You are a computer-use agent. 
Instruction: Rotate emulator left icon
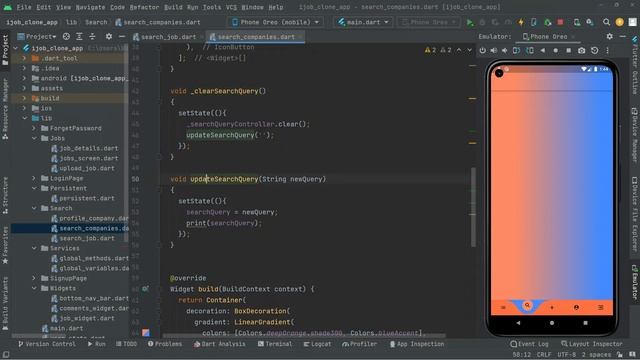[516, 51]
